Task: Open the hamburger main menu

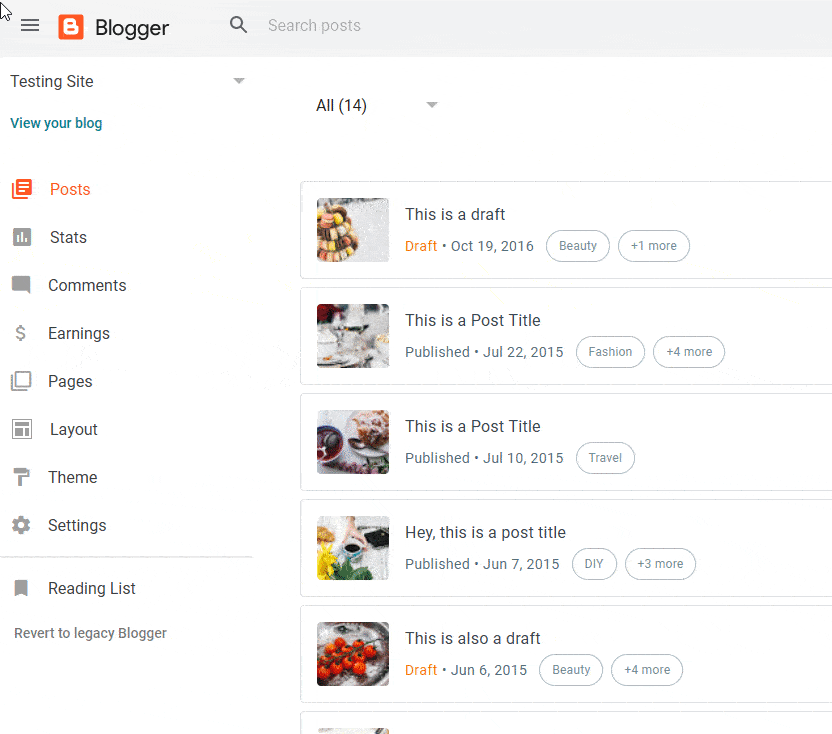Action: point(30,25)
